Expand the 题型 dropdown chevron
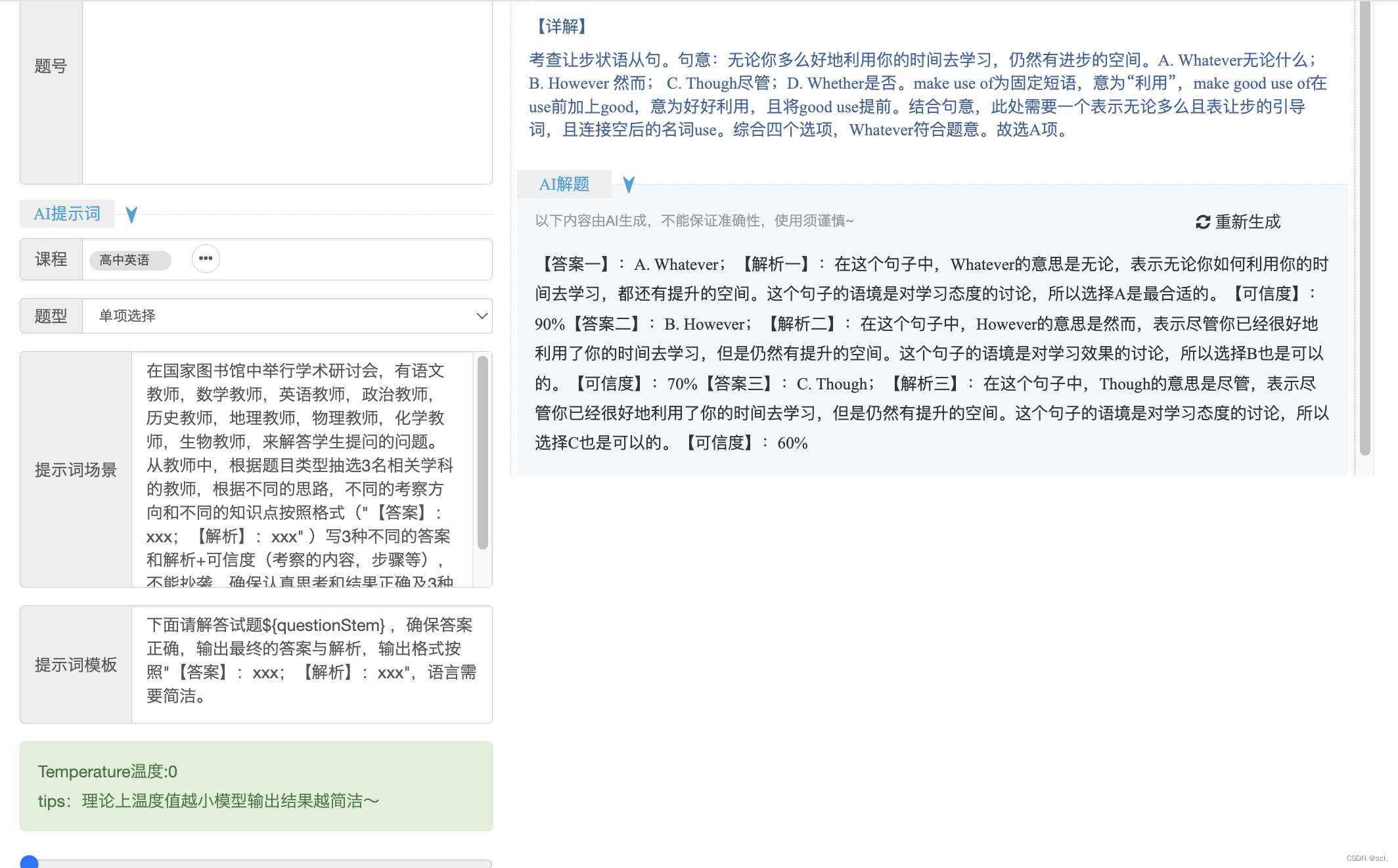This screenshot has width=1398, height=868. point(482,316)
